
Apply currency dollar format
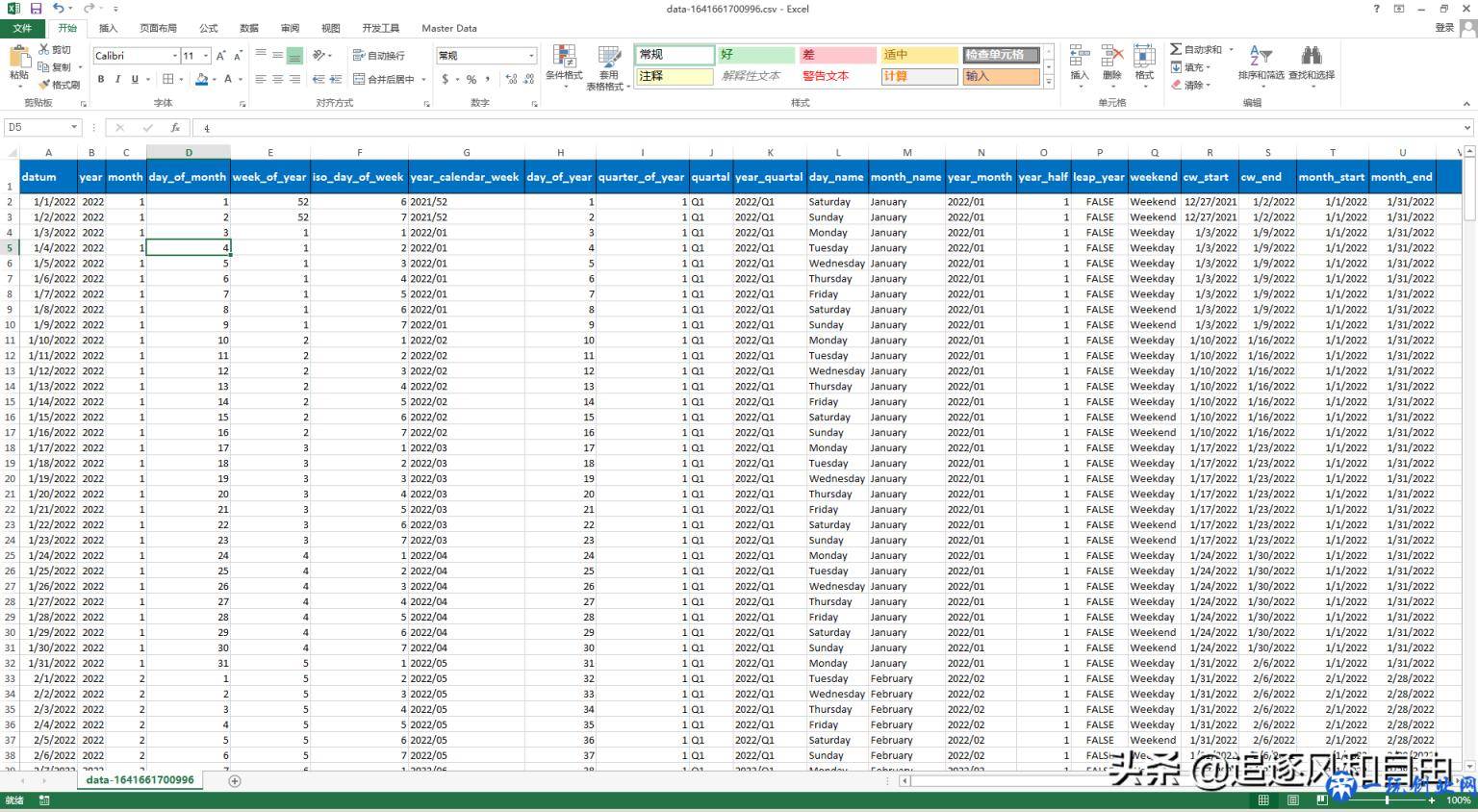[446, 79]
